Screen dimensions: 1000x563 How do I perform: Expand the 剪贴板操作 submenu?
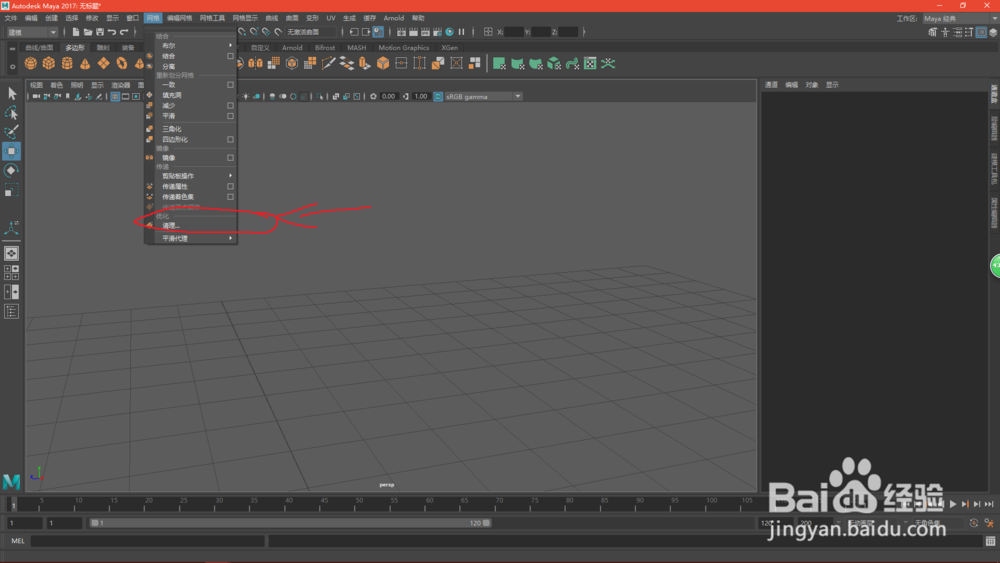click(x=191, y=176)
